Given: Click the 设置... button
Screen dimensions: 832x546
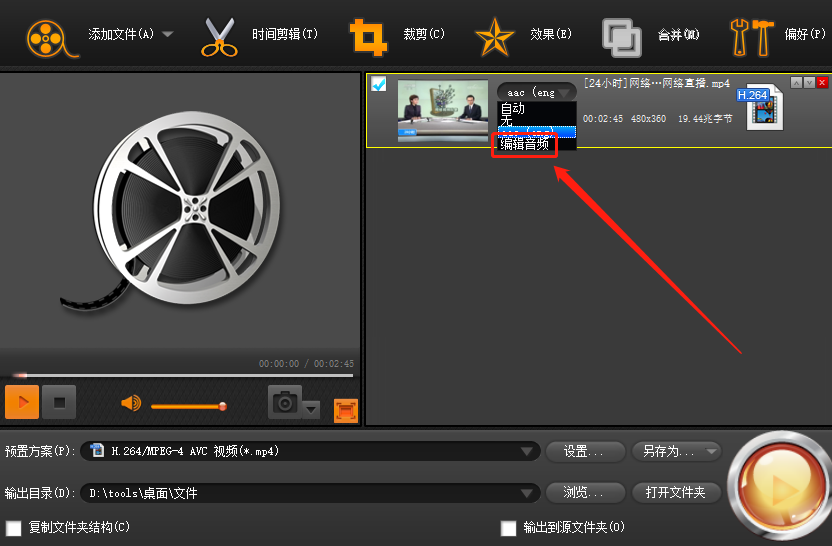Looking at the screenshot, I should click(x=585, y=452).
